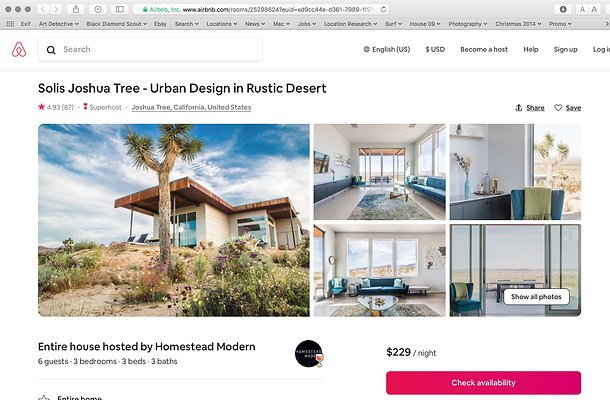Viewport: 610px width, 400px height.
Task: Click the Check availability button
Action: coord(484,383)
